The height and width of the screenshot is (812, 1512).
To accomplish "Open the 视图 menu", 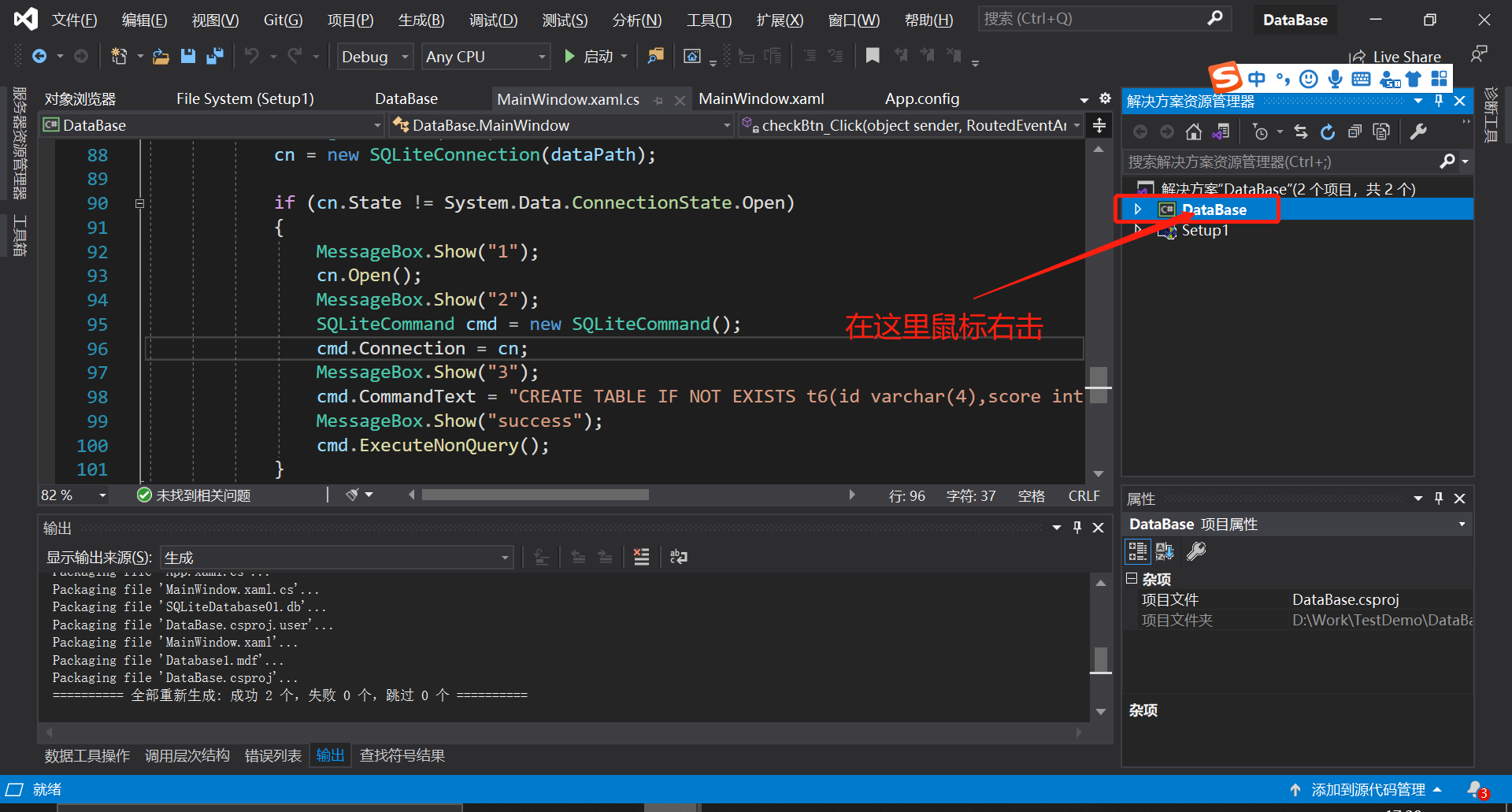I will pos(213,20).
